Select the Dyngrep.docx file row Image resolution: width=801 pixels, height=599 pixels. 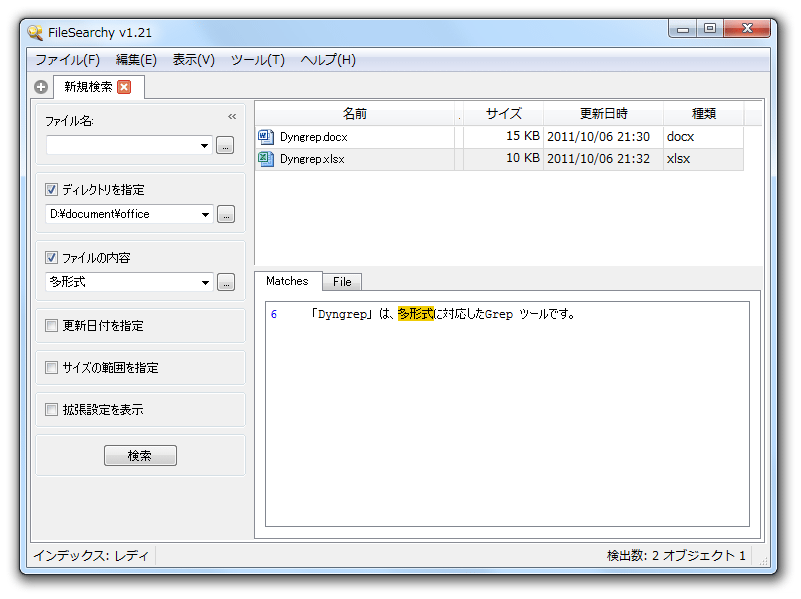pyautogui.click(x=499, y=137)
